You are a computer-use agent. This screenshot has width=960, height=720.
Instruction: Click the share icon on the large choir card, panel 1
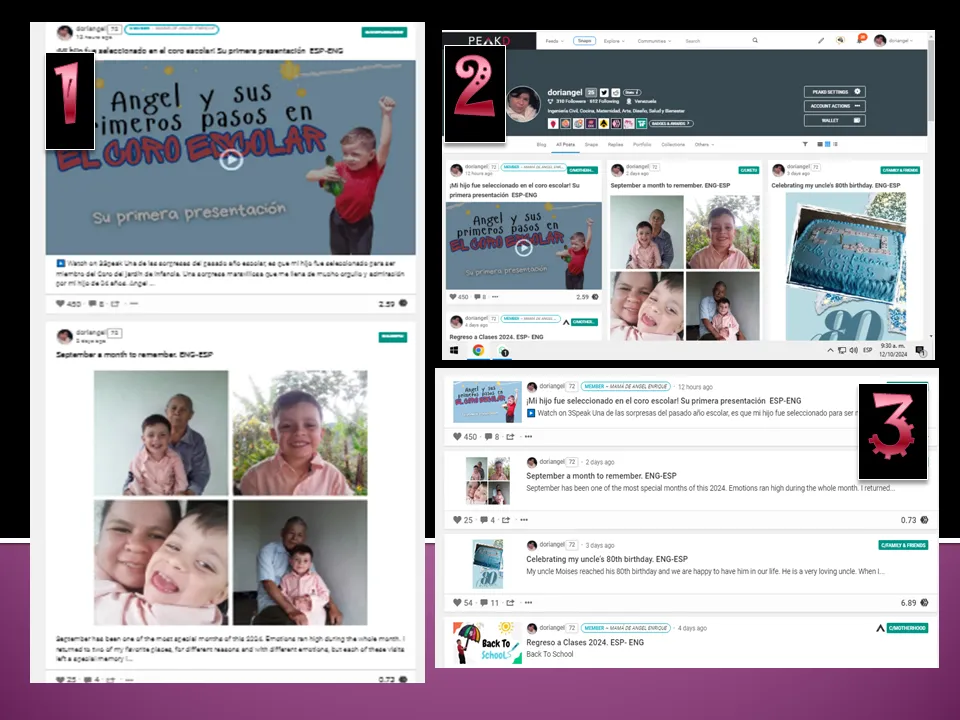pyautogui.click(x=114, y=304)
